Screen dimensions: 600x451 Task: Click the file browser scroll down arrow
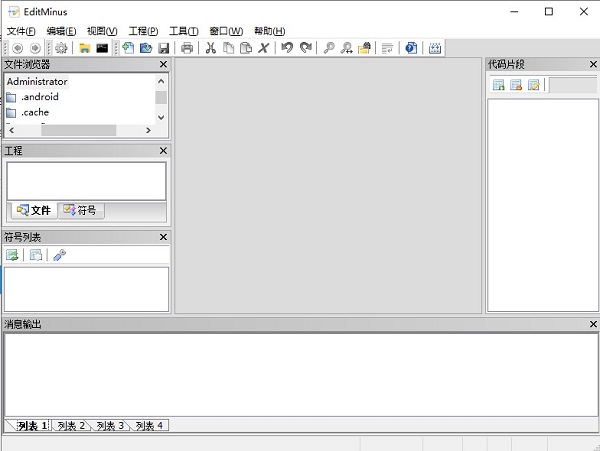tap(161, 117)
